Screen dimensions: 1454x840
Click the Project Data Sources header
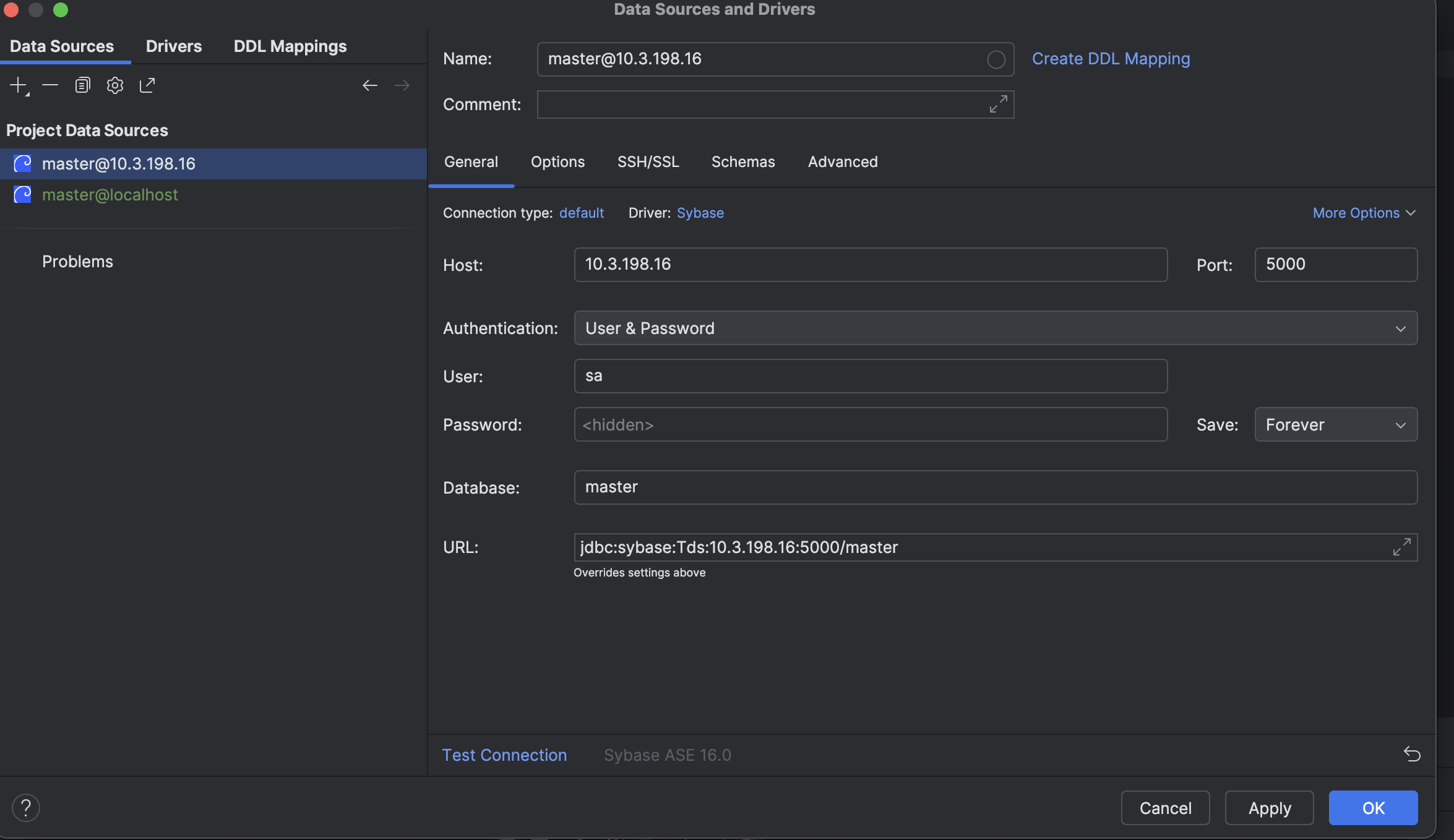tap(87, 131)
